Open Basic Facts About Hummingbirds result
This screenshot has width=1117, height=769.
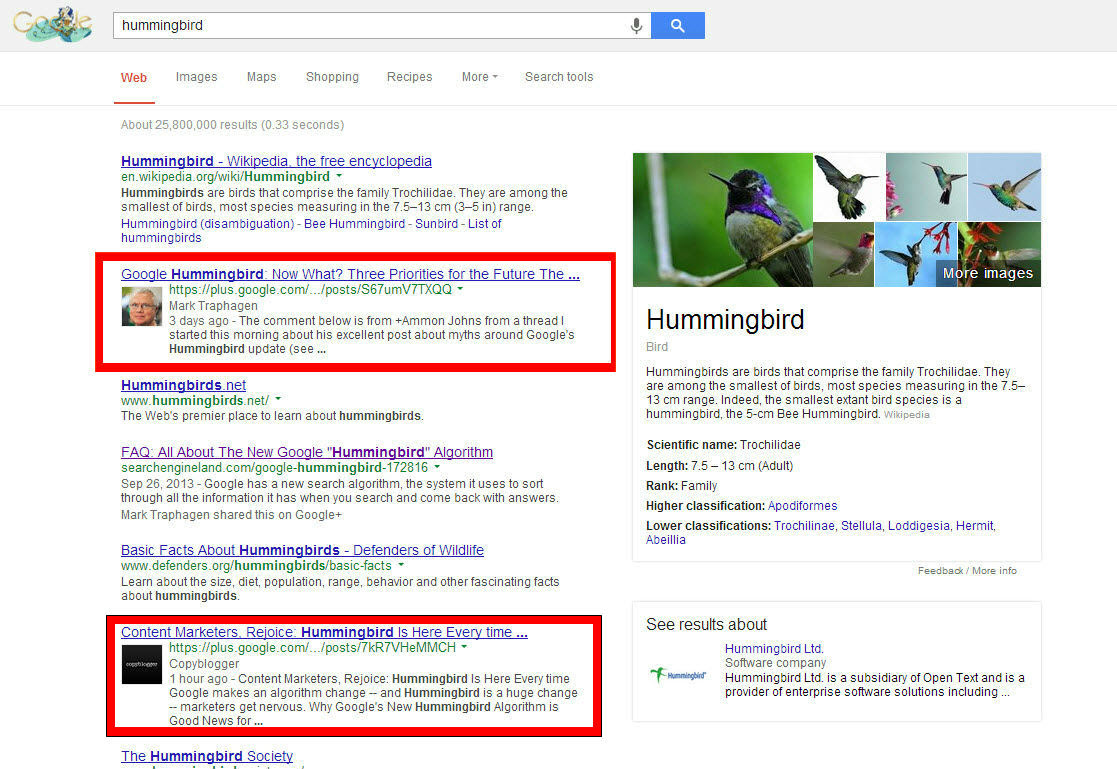point(302,550)
